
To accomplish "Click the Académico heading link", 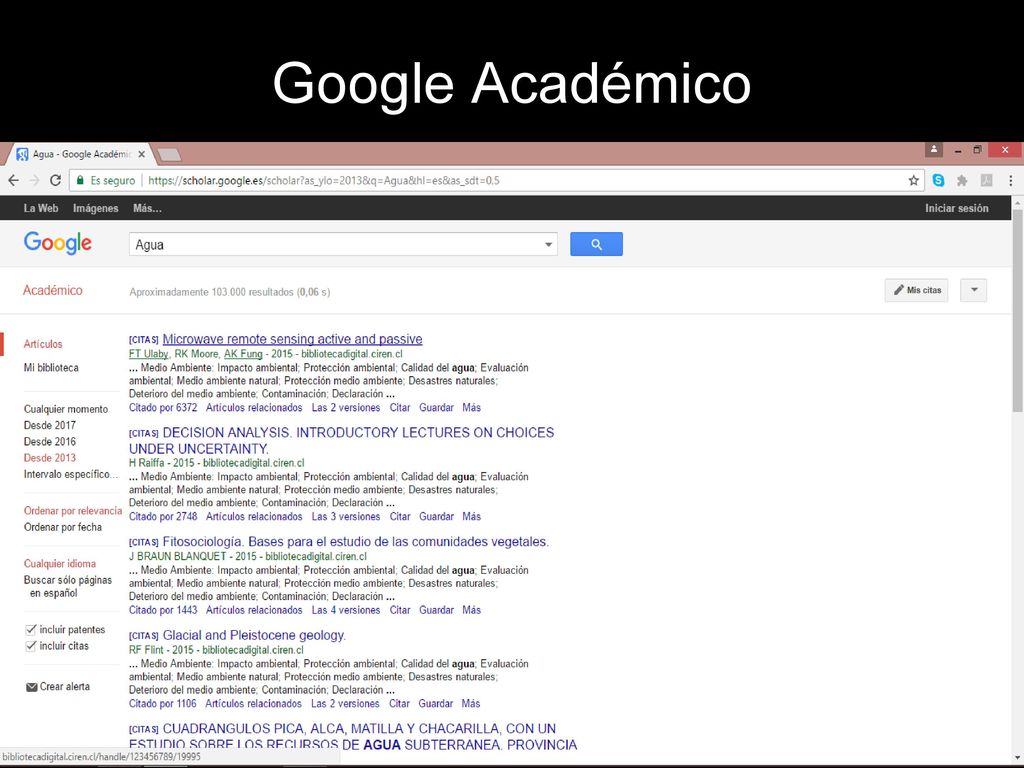I will tap(53, 291).
